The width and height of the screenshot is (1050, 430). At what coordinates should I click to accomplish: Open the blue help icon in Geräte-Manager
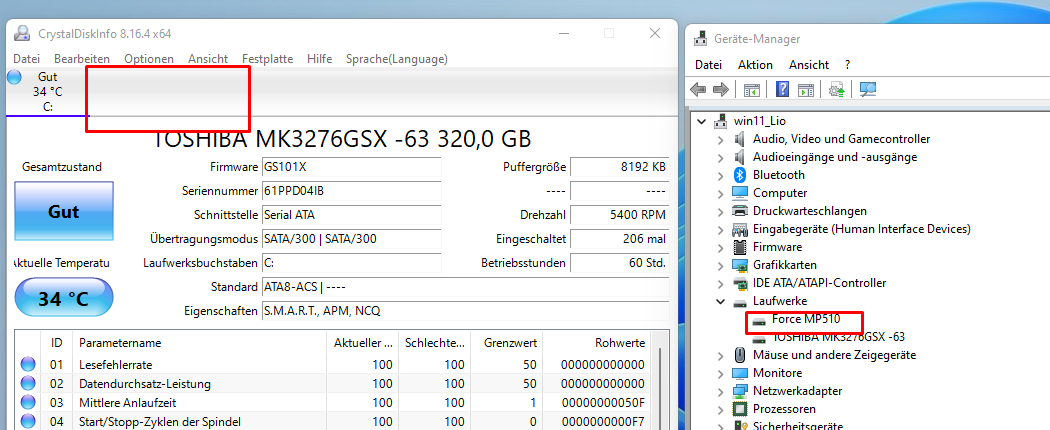(782, 89)
